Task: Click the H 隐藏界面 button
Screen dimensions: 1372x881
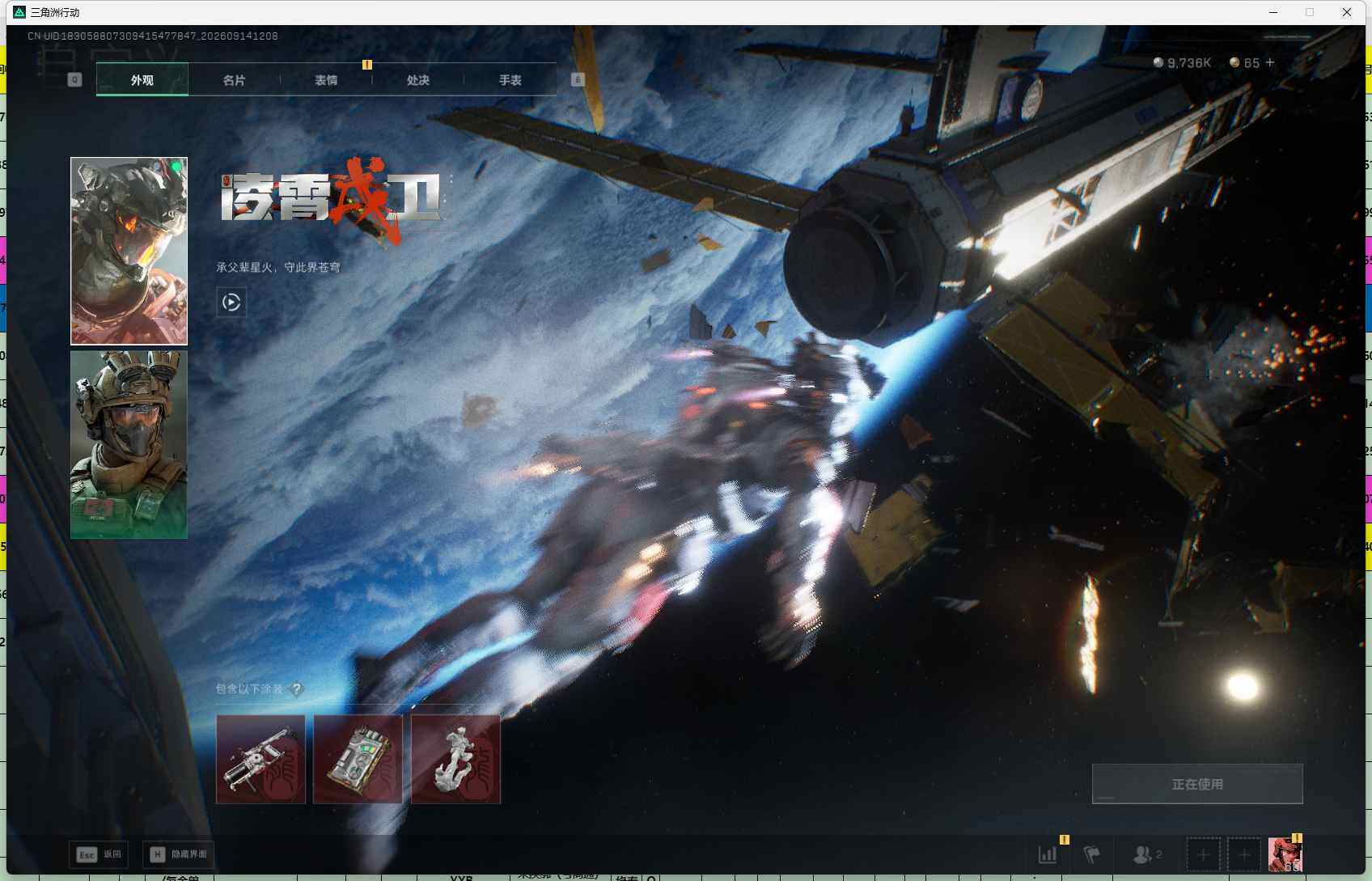Action: point(179,854)
